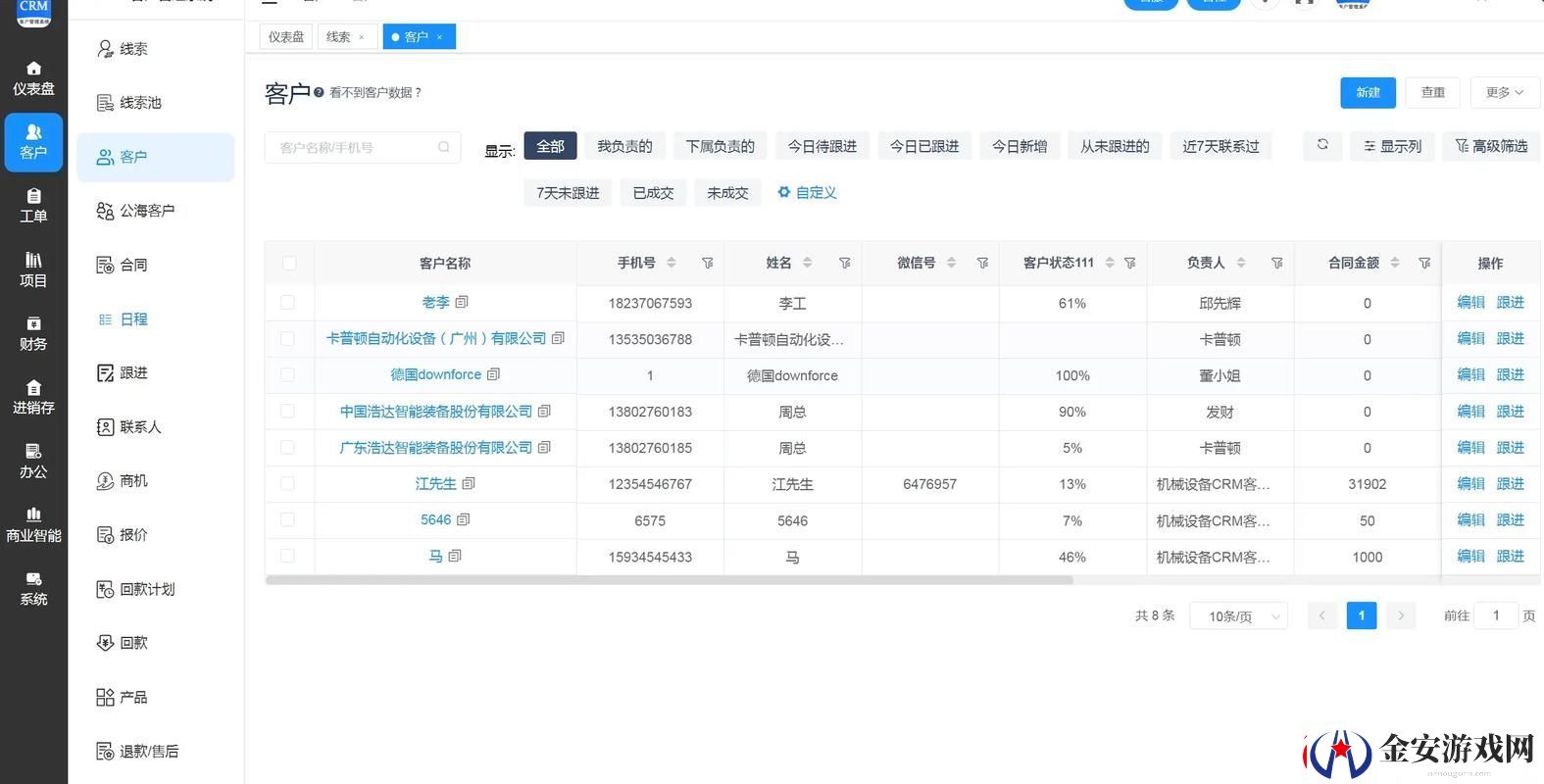
Task: Click the horizontal scrollbar under the table
Action: 669,580
